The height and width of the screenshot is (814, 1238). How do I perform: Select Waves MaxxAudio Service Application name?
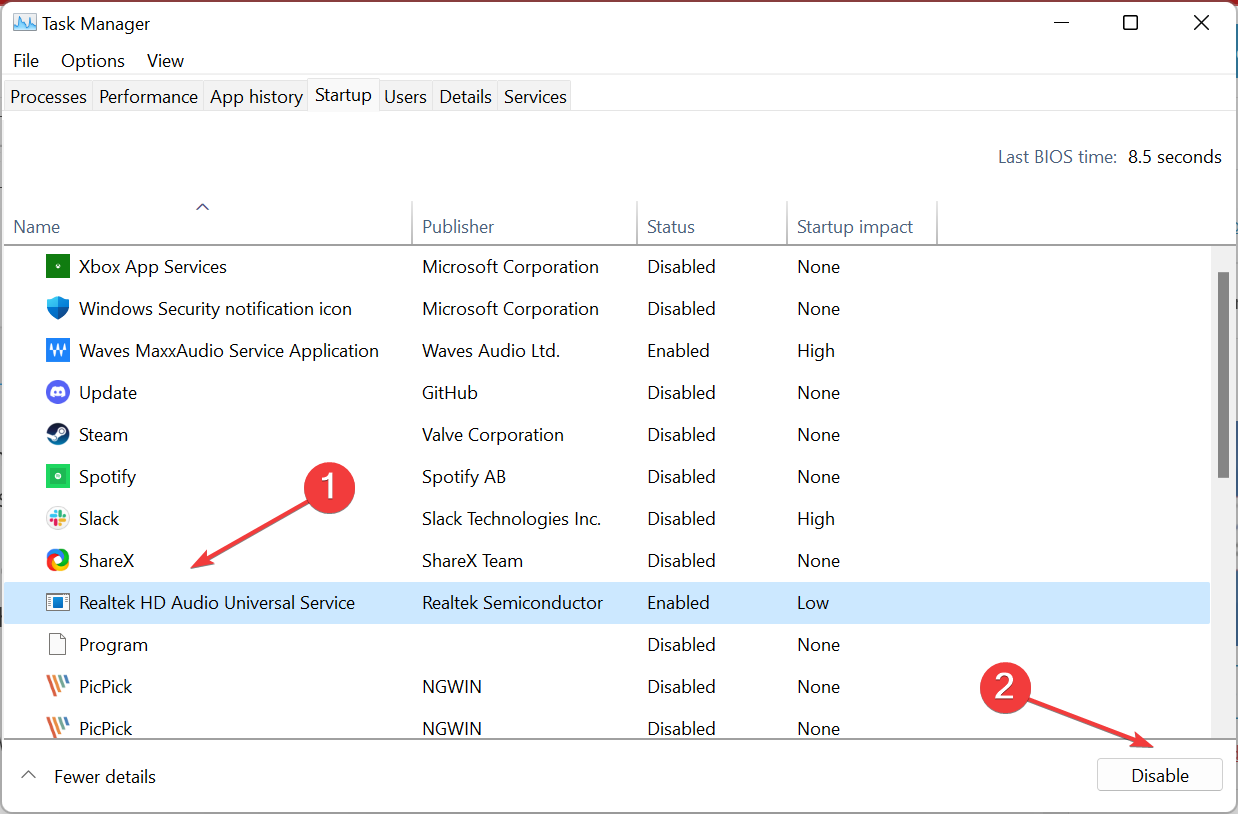[x=229, y=351]
